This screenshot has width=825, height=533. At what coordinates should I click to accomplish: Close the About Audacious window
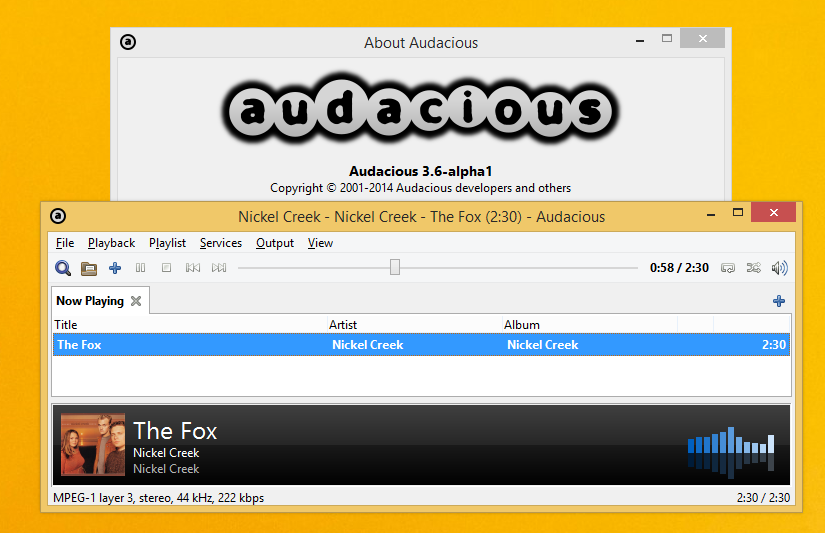tap(702, 38)
